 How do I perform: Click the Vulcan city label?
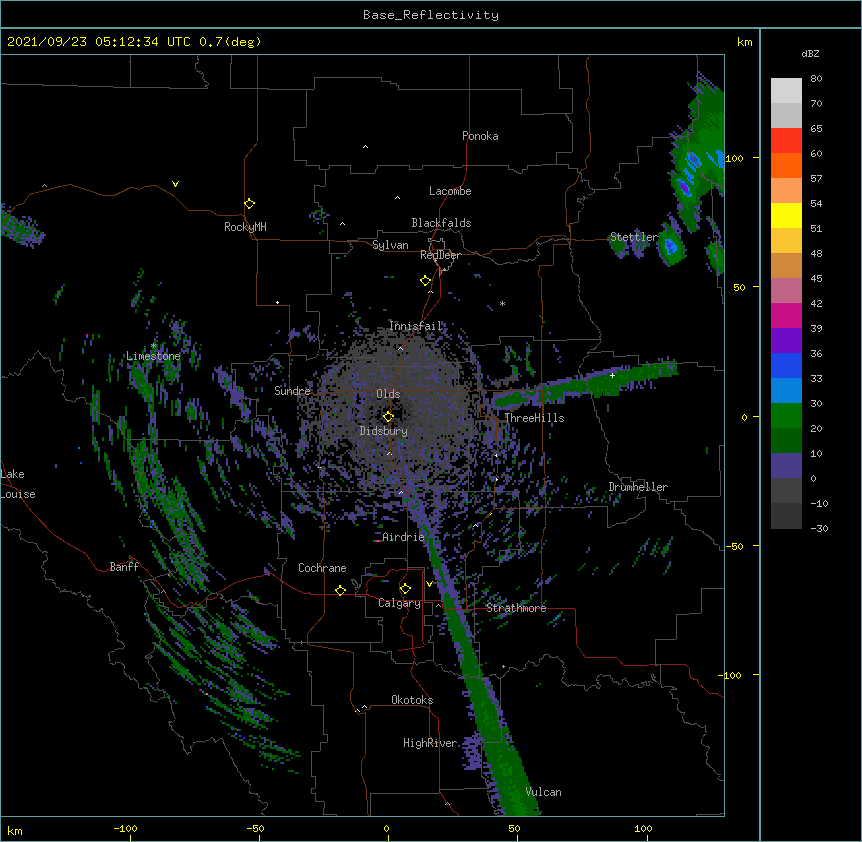[543, 792]
